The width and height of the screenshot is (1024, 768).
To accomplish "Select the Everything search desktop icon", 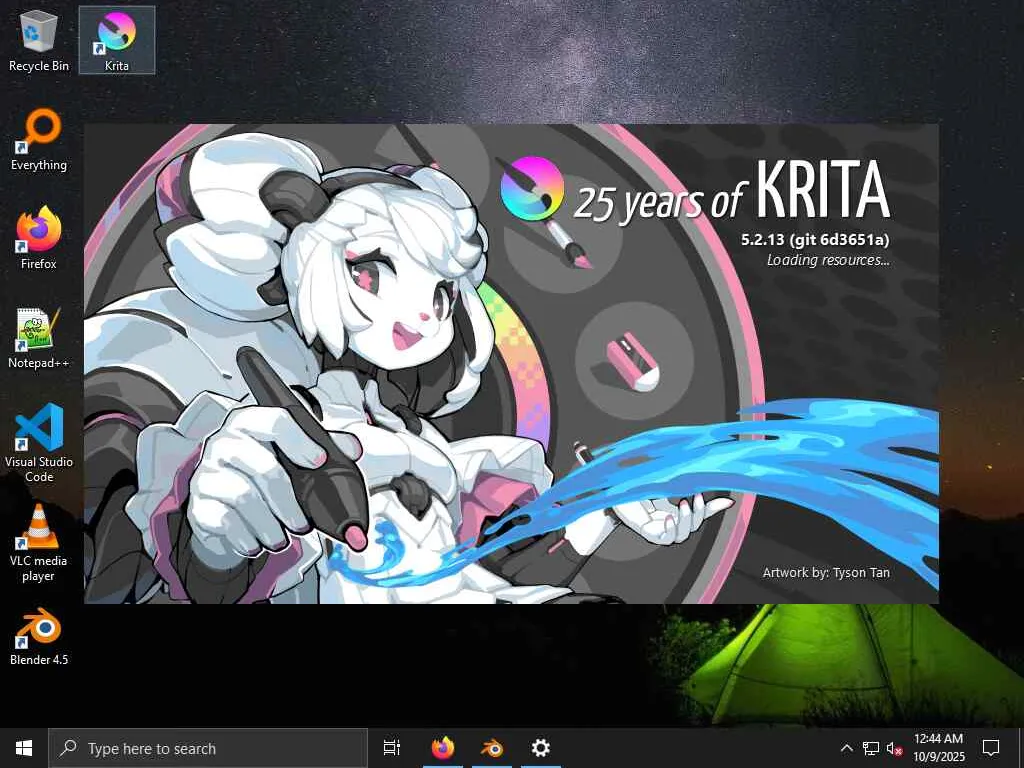I will tap(39, 140).
